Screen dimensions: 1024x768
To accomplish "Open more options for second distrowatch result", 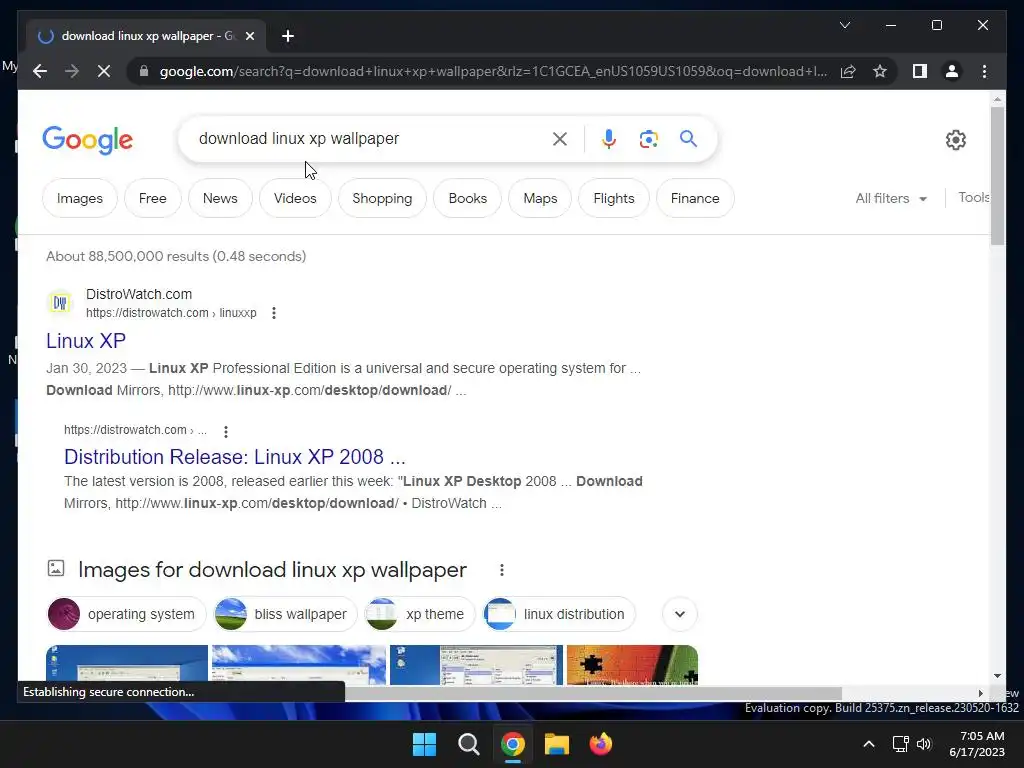I will pos(225,431).
